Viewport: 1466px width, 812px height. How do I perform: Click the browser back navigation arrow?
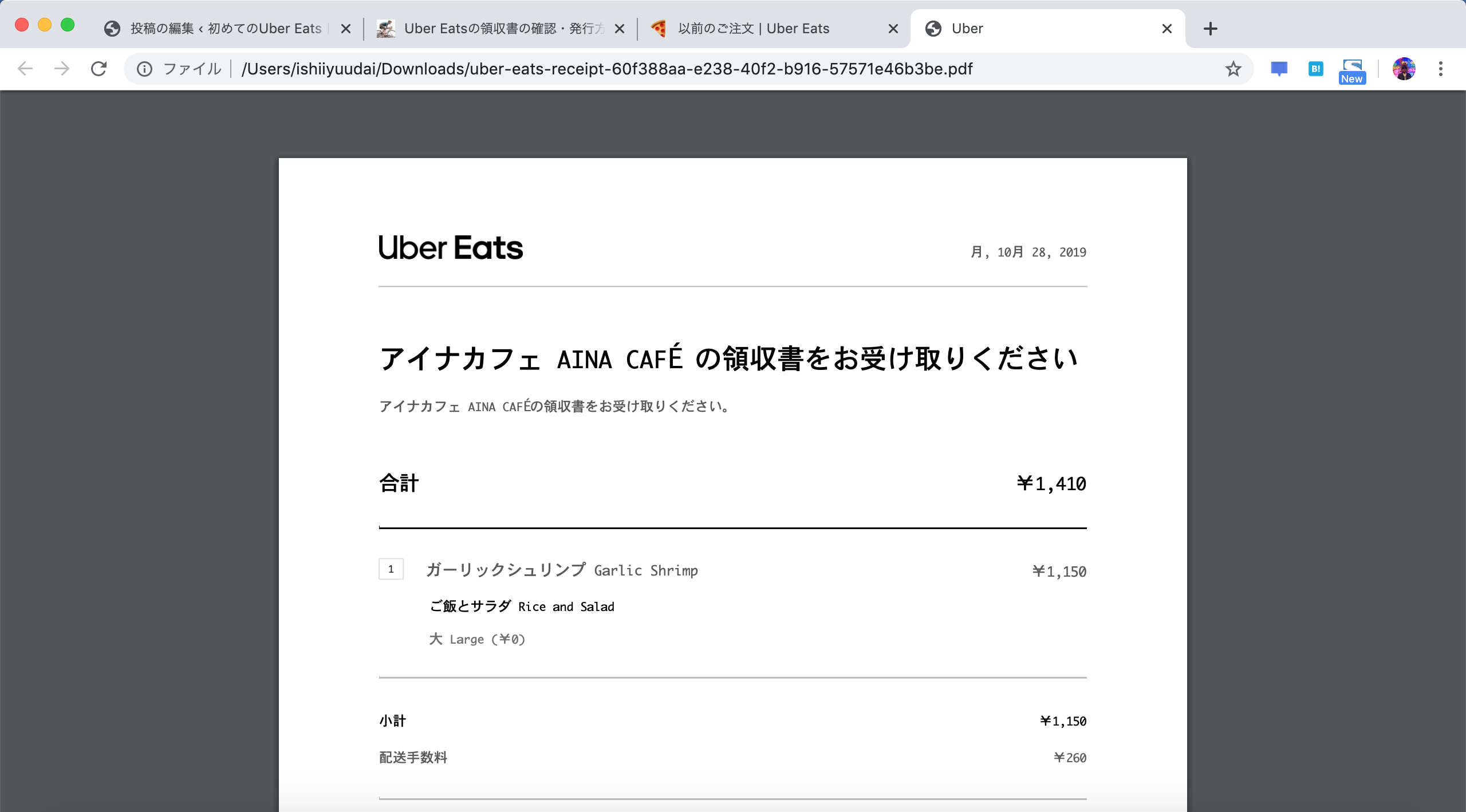[25, 68]
